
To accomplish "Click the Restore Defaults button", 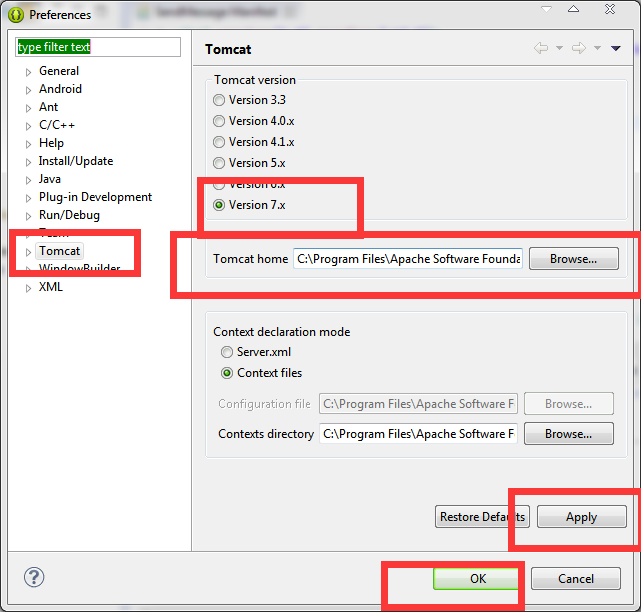I will coord(482,517).
